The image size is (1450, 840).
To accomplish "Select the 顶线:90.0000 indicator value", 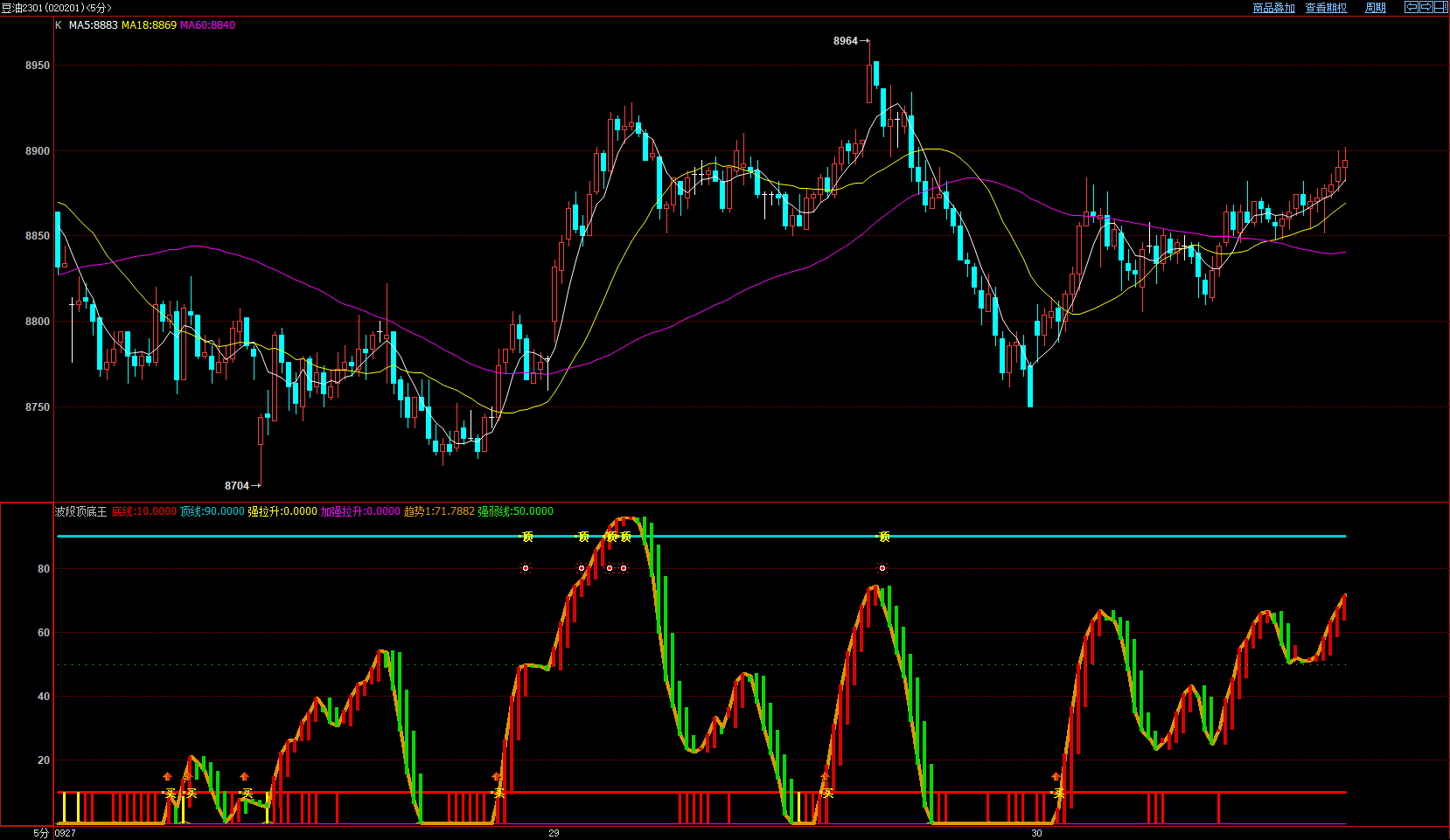I will (x=213, y=511).
